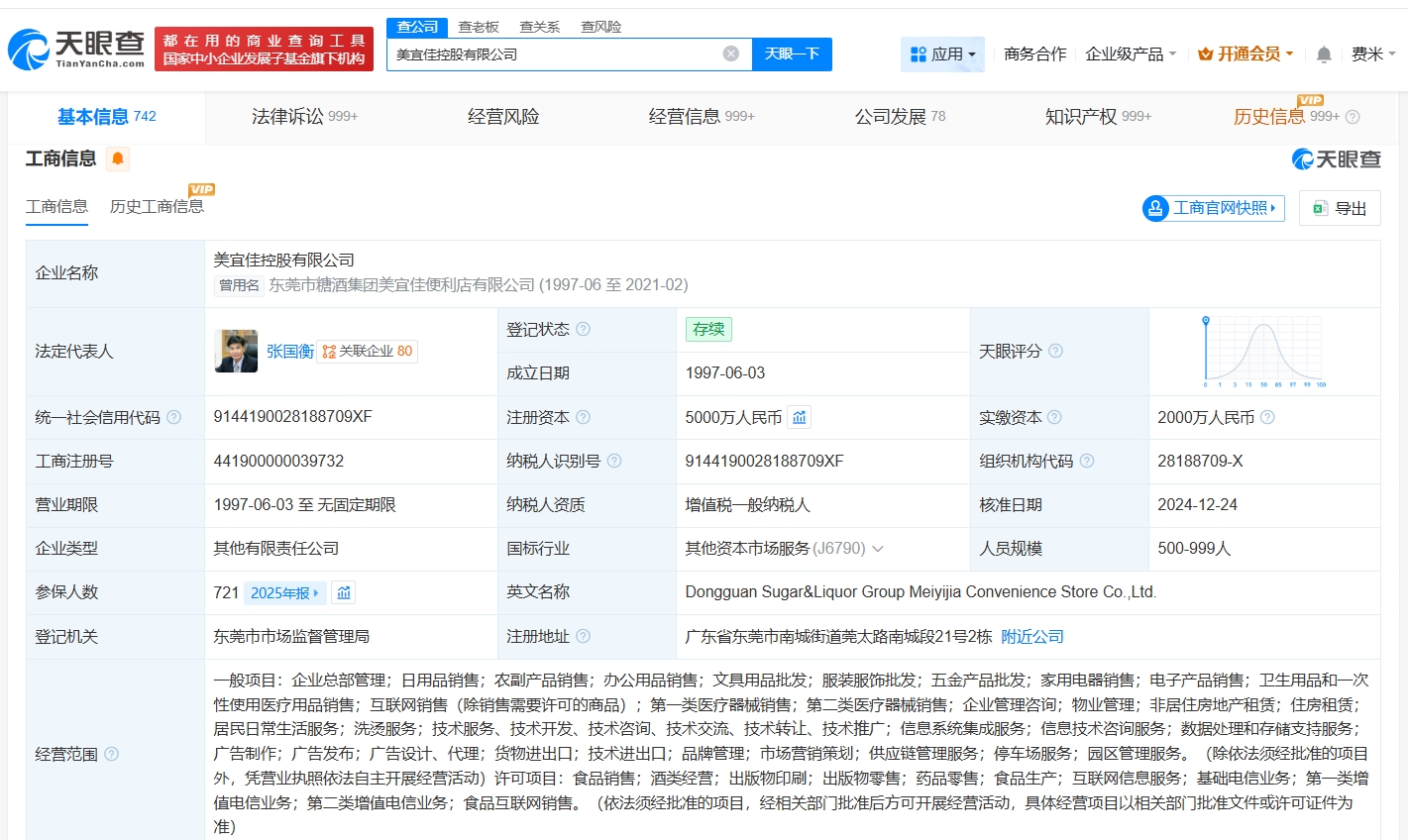Open the 开通会员 dropdown
The image size is (1408, 840).
pyautogui.click(x=1246, y=54)
